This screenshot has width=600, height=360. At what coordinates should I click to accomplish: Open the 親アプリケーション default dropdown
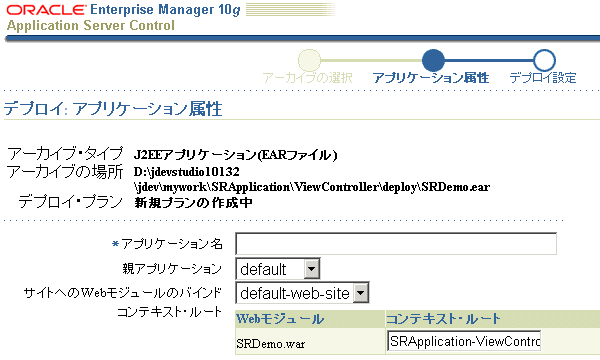[278, 269]
